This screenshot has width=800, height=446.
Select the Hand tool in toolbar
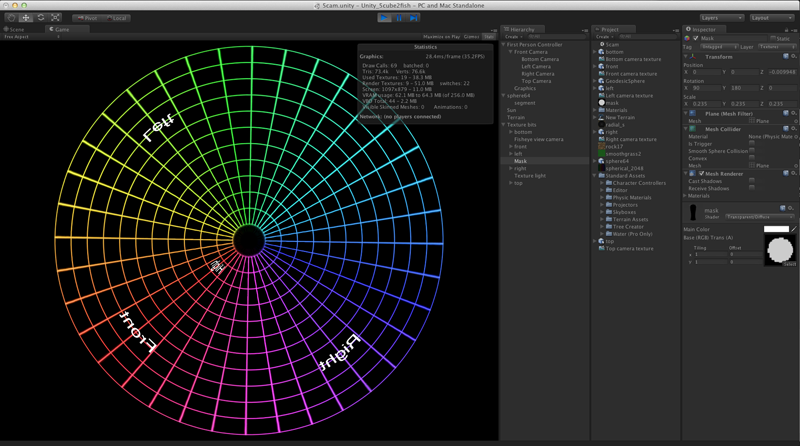(11, 18)
